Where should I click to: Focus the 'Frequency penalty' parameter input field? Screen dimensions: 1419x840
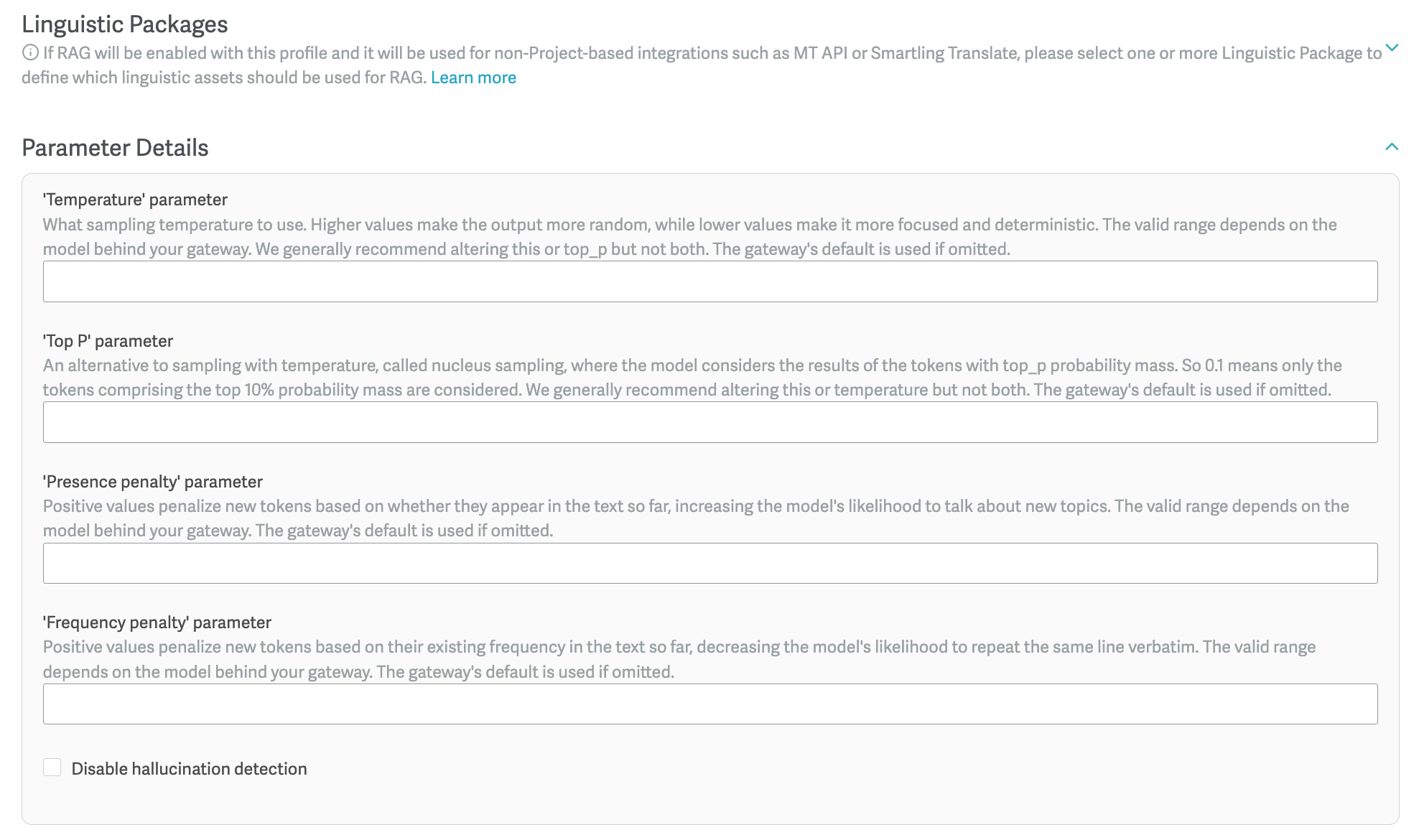coord(710,704)
